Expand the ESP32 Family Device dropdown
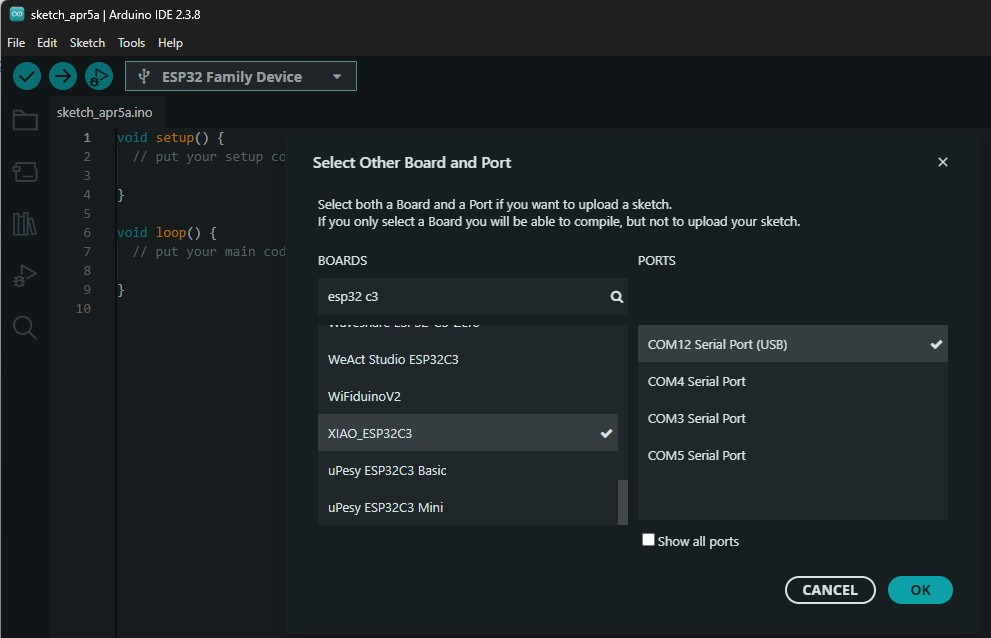The height and width of the screenshot is (638, 991). point(241,77)
